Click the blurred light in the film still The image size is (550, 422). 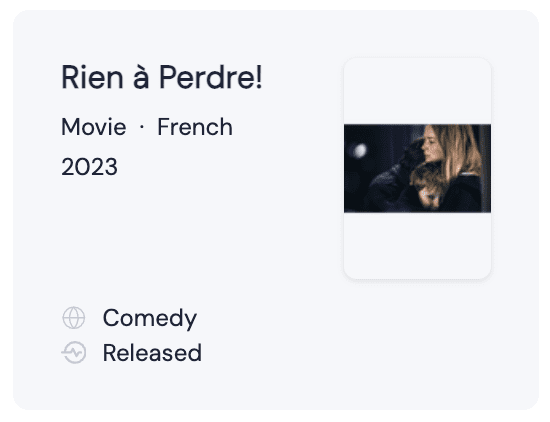pos(359,150)
